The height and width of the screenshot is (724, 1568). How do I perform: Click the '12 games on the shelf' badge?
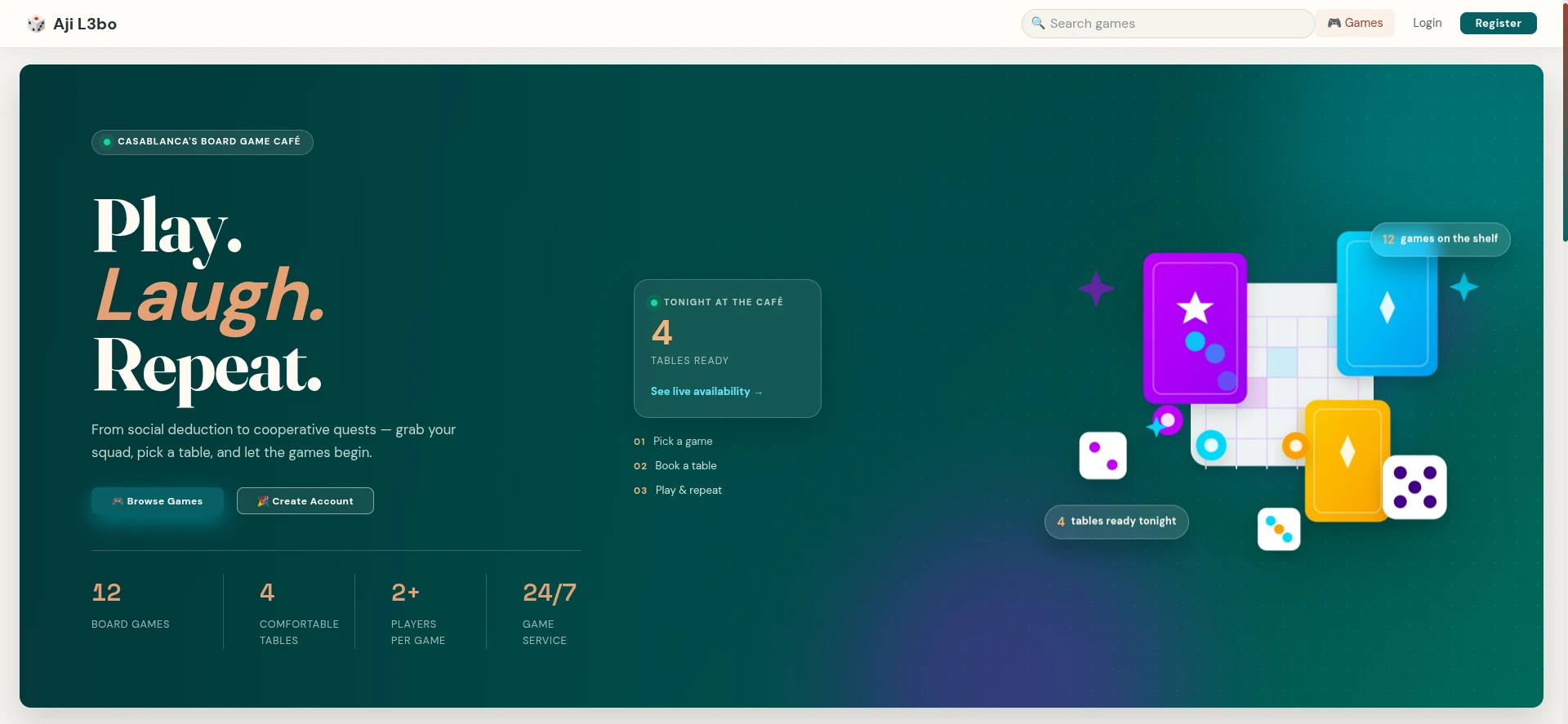click(1441, 239)
